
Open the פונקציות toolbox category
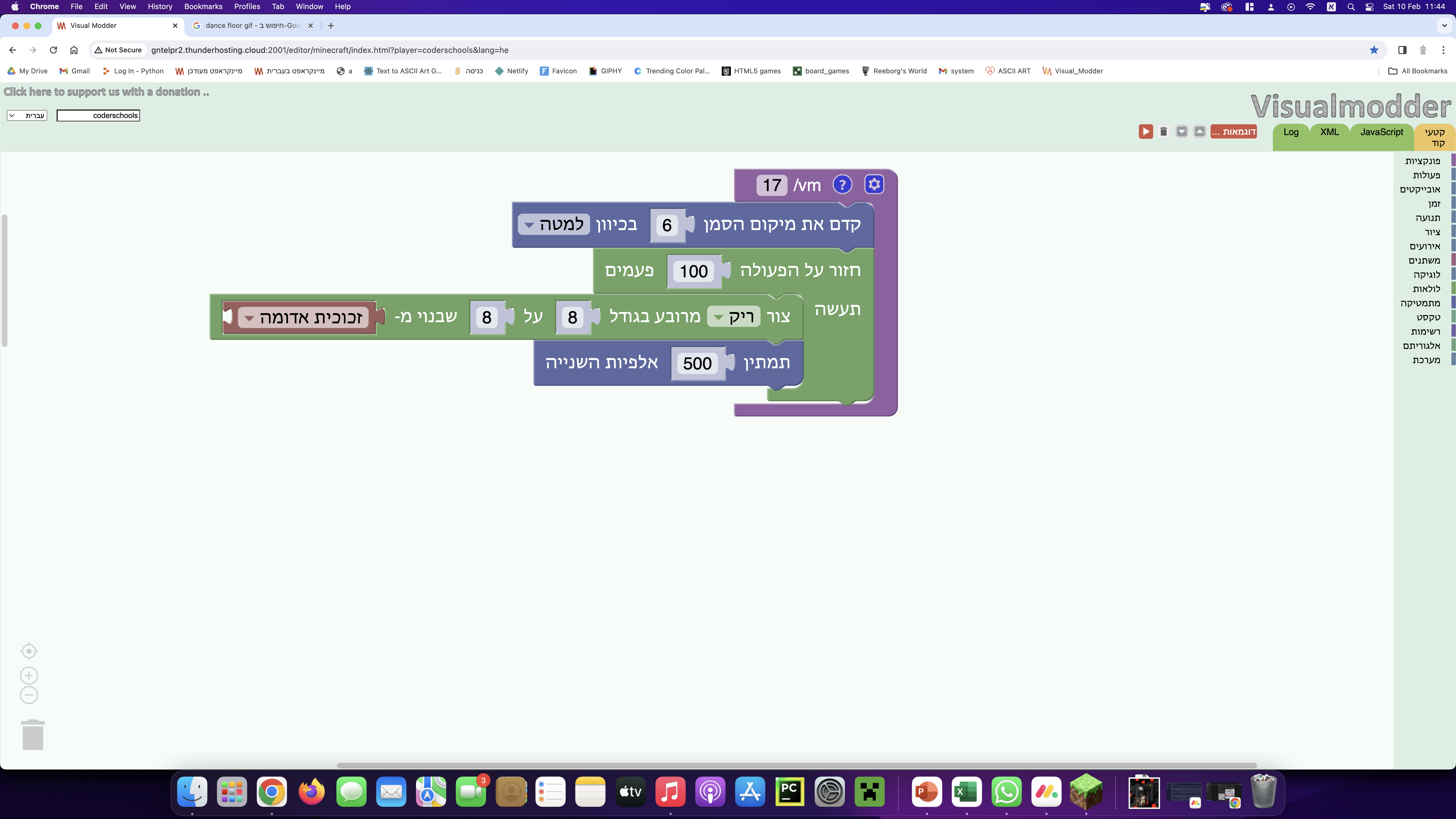[x=1423, y=161]
